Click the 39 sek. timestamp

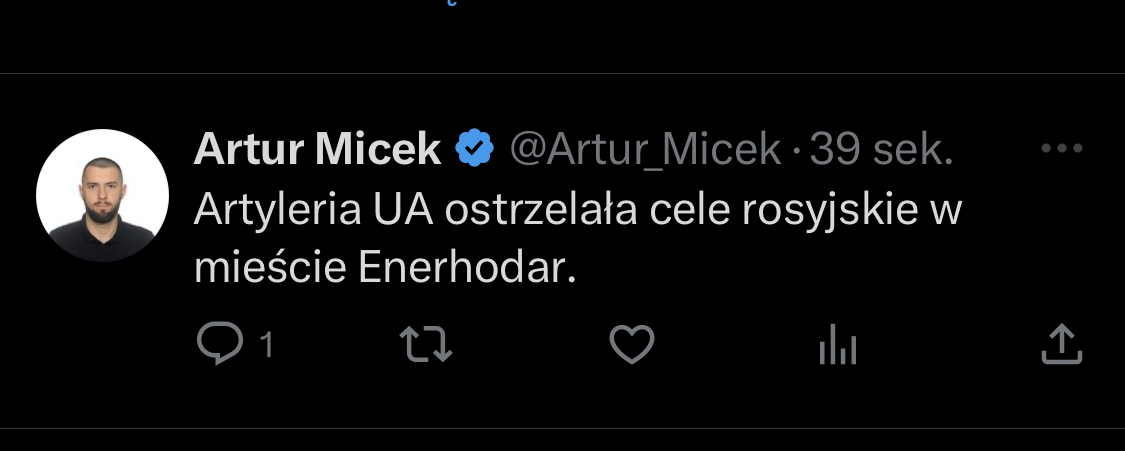click(881, 150)
